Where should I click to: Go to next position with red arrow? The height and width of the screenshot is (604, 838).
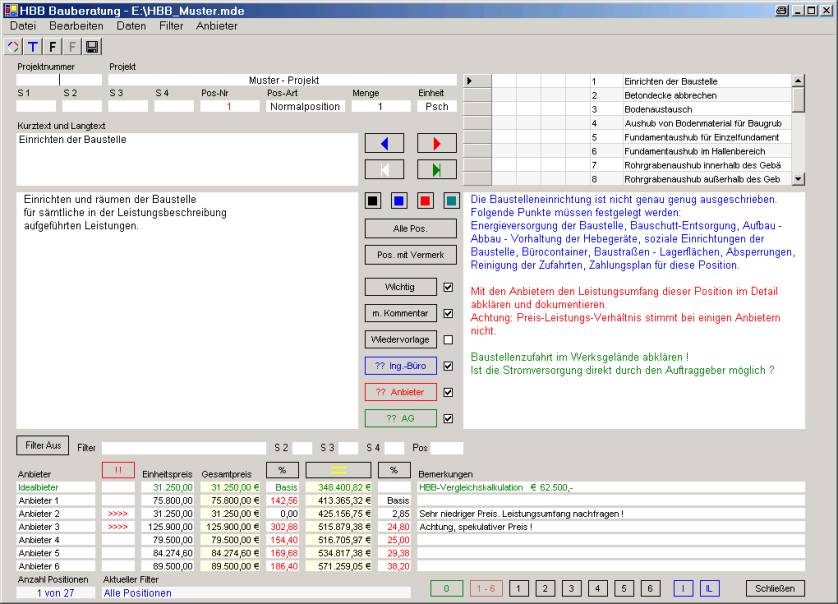click(436, 143)
